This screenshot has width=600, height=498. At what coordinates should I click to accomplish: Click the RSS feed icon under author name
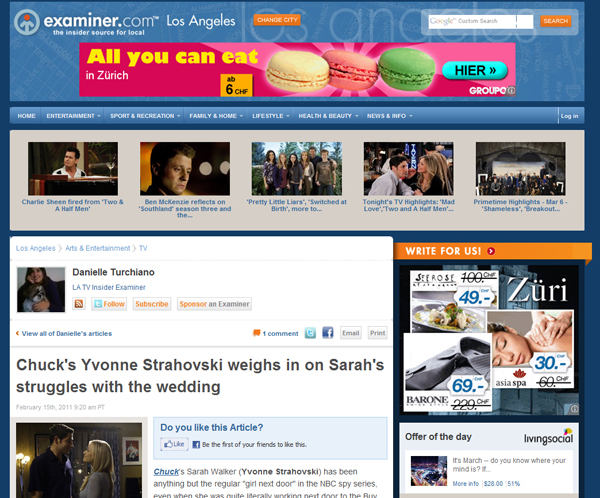tap(79, 304)
